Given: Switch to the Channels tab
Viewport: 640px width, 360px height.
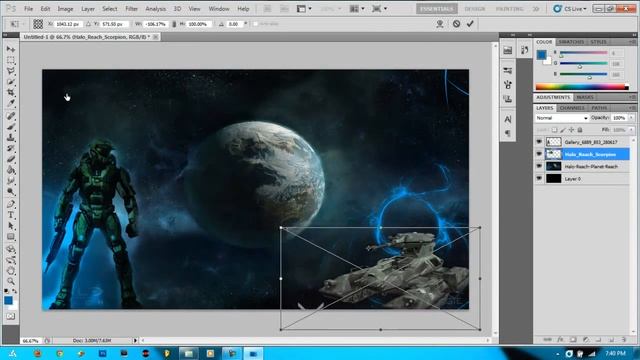Looking at the screenshot, I should click(x=572, y=108).
